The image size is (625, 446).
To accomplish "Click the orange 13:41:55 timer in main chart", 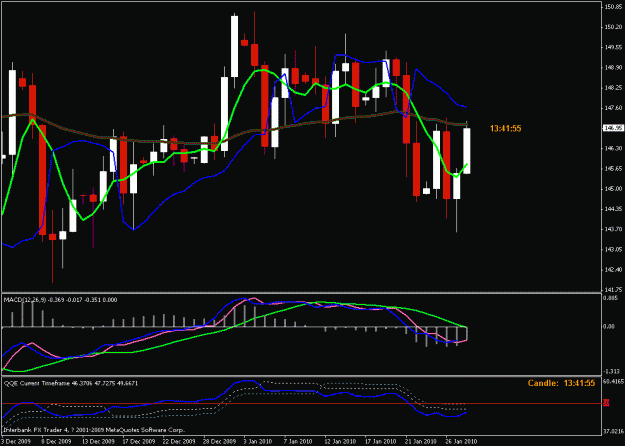I will [505, 128].
